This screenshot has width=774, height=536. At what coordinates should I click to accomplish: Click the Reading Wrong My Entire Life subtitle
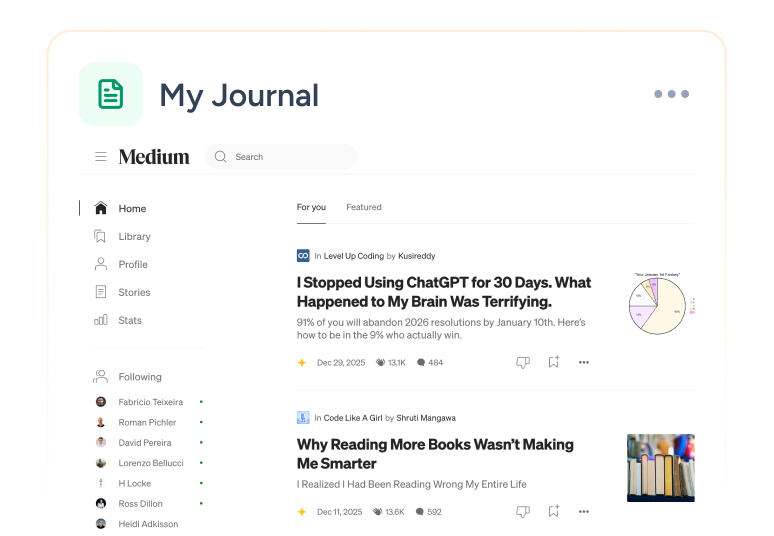click(x=412, y=484)
